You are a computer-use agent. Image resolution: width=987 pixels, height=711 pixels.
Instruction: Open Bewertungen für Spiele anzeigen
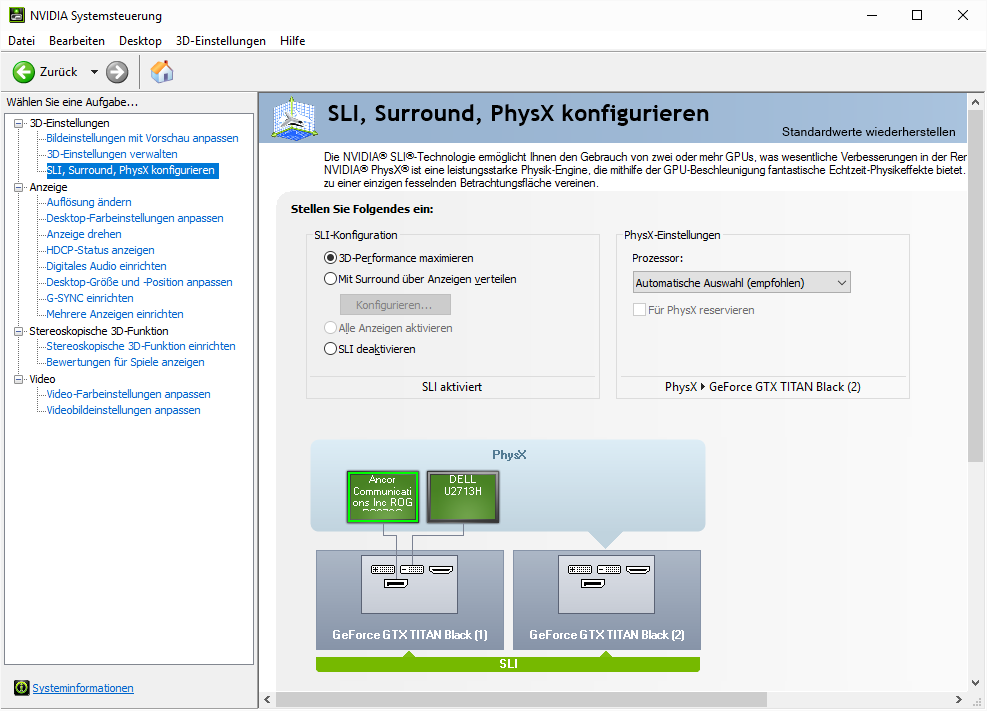coord(125,362)
